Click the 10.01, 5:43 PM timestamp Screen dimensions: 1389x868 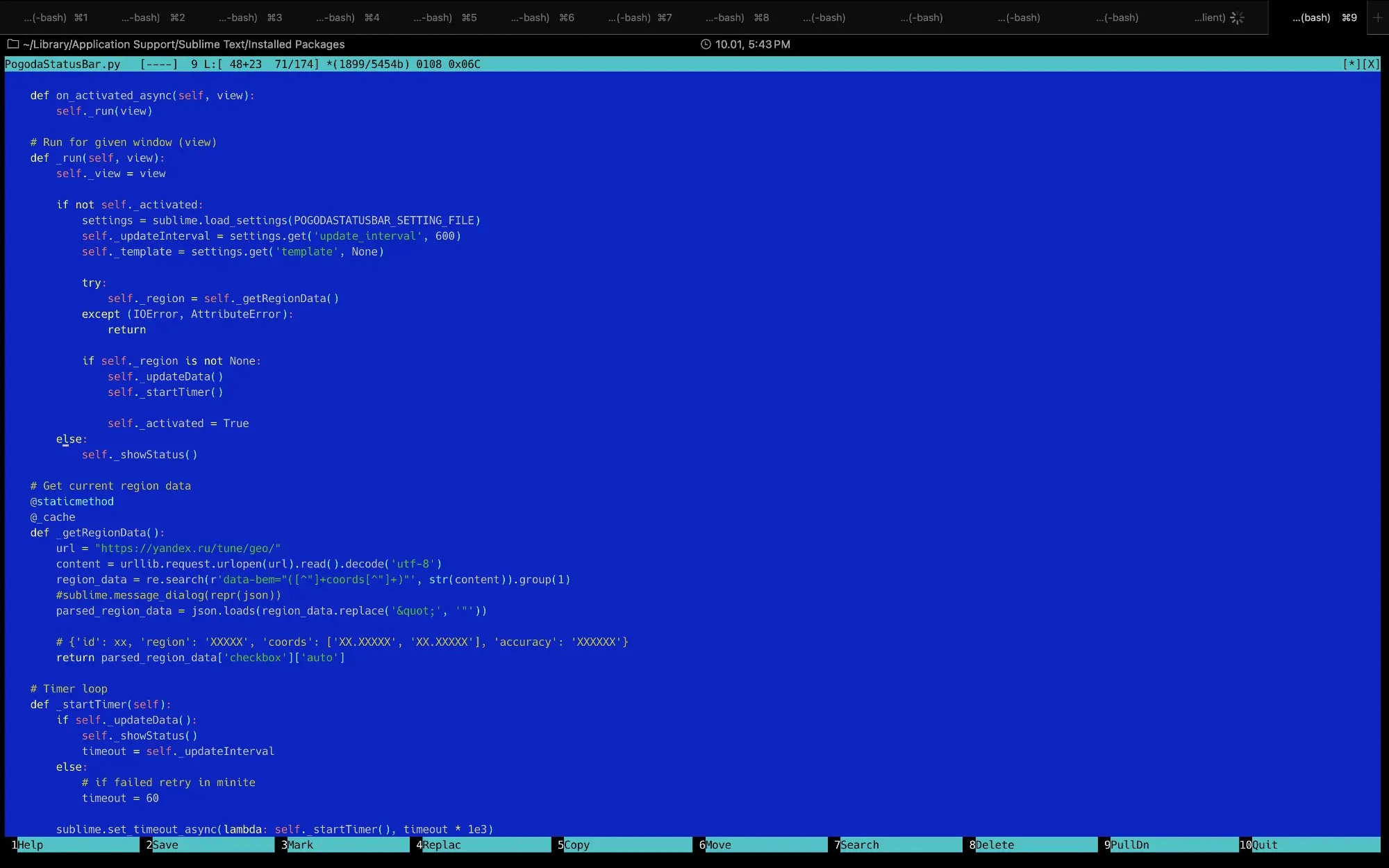coord(753,44)
